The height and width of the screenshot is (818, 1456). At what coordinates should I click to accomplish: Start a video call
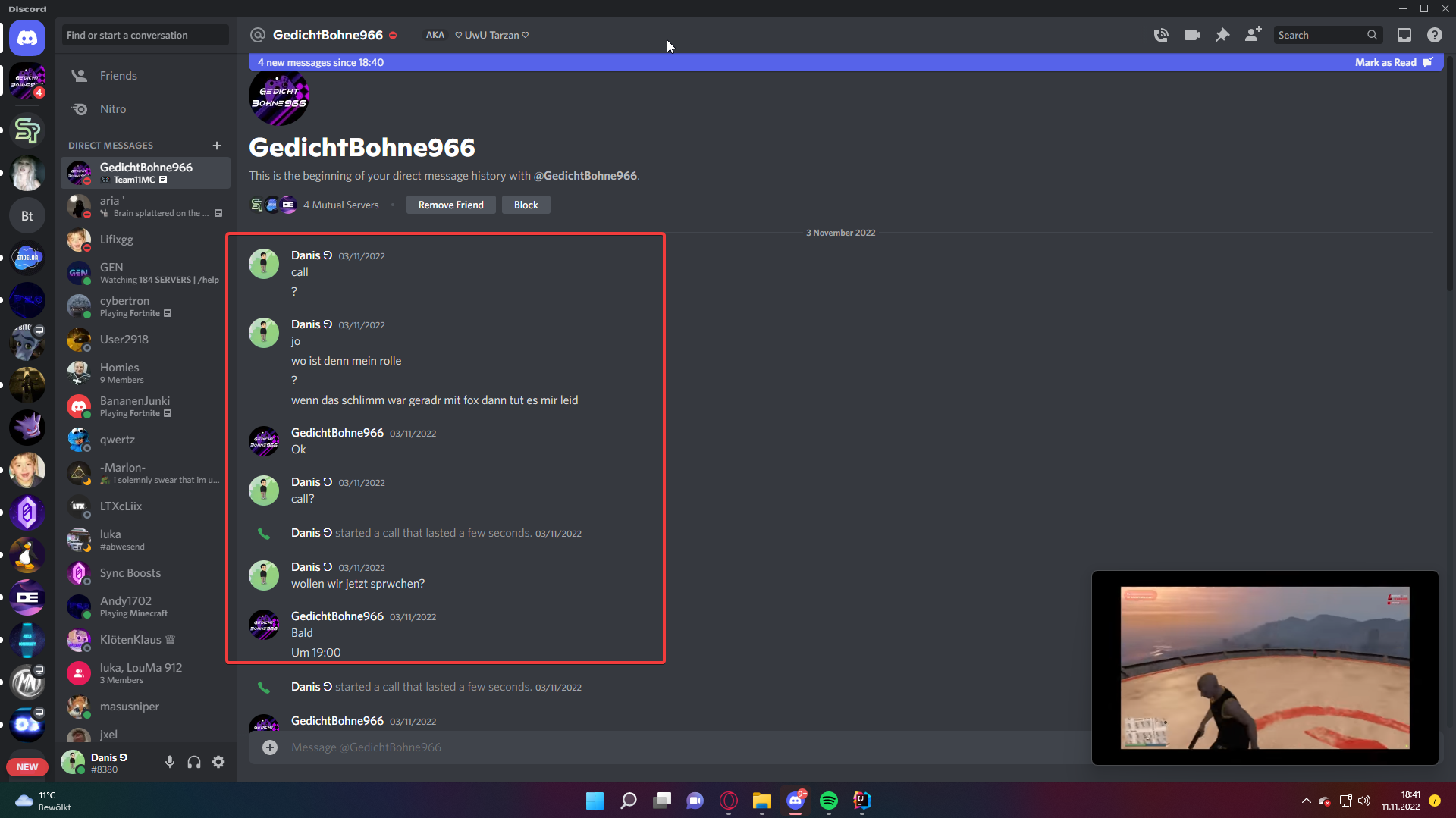click(x=1191, y=35)
